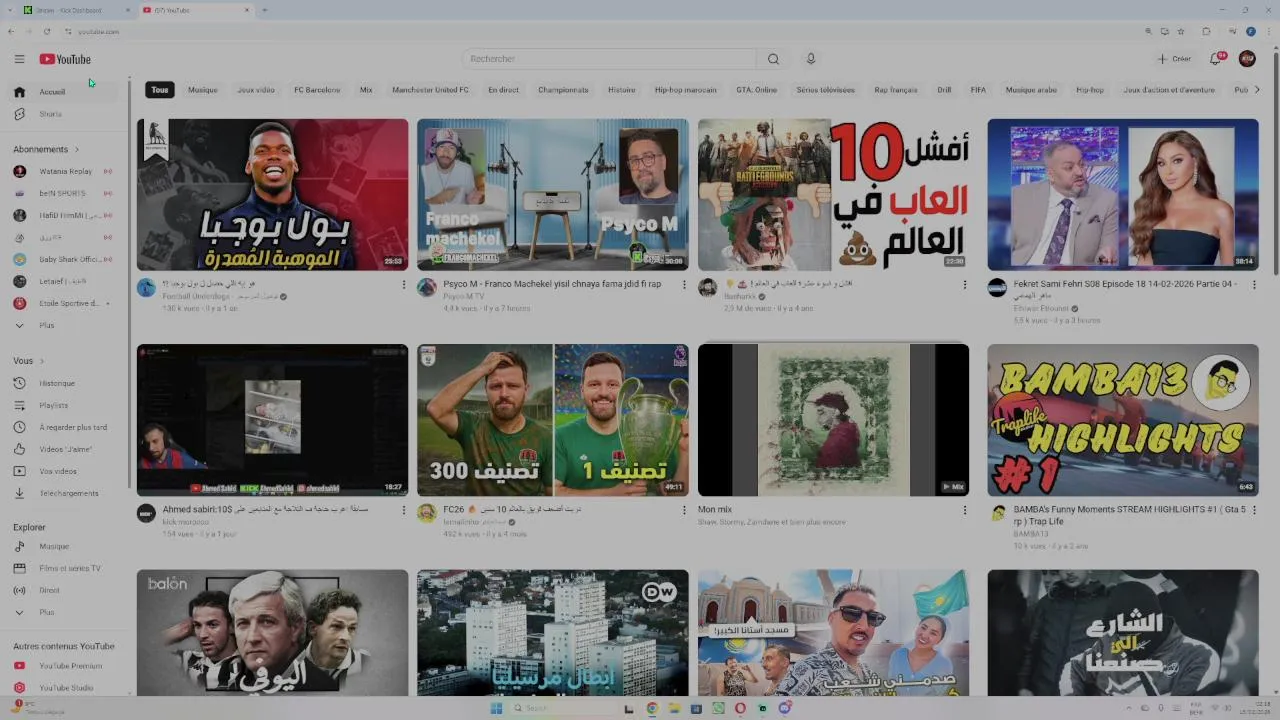Select the GTA Online filter chip
The width and height of the screenshot is (1280, 720).
757,90
